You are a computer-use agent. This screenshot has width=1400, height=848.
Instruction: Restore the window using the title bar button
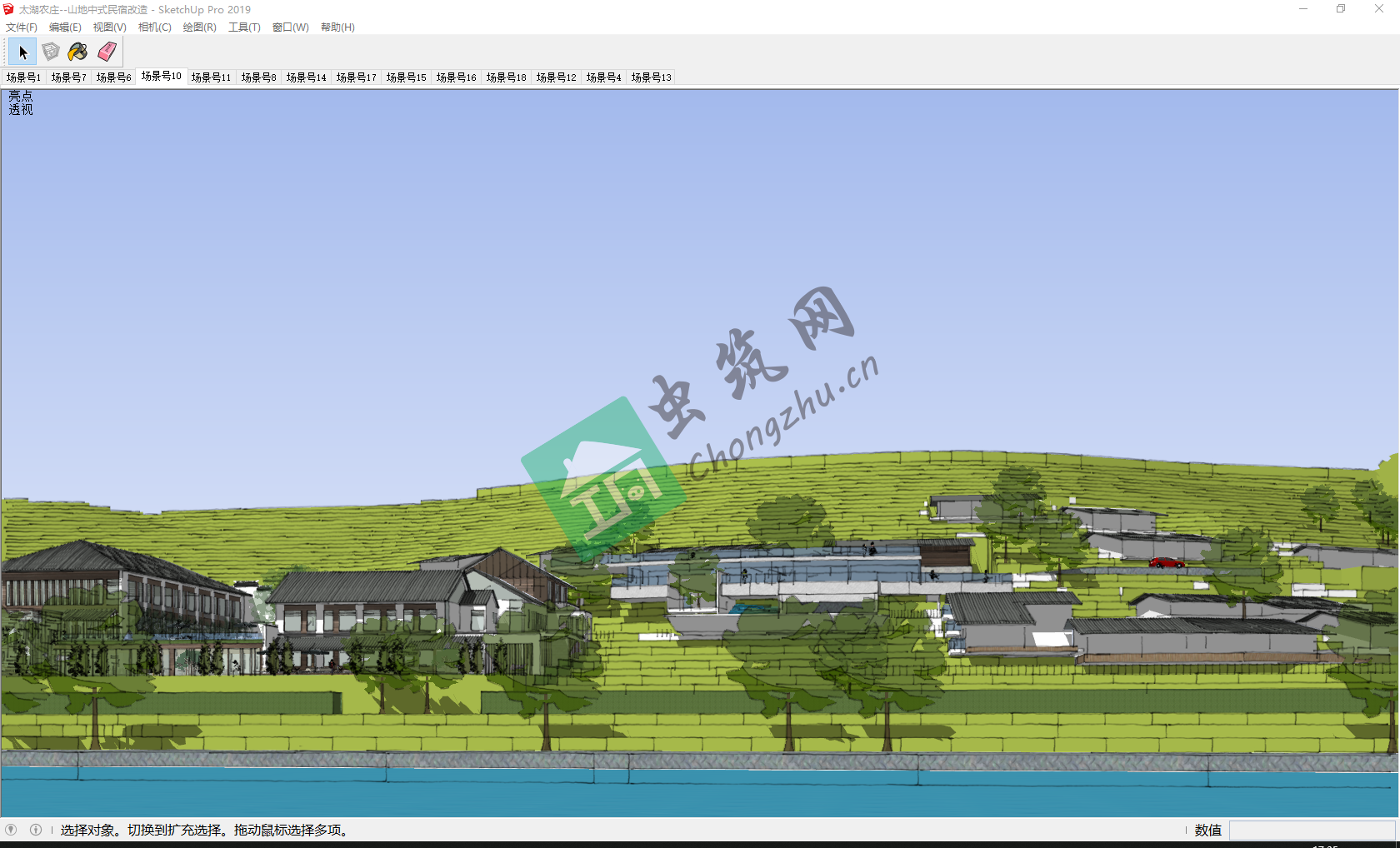tap(1341, 9)
